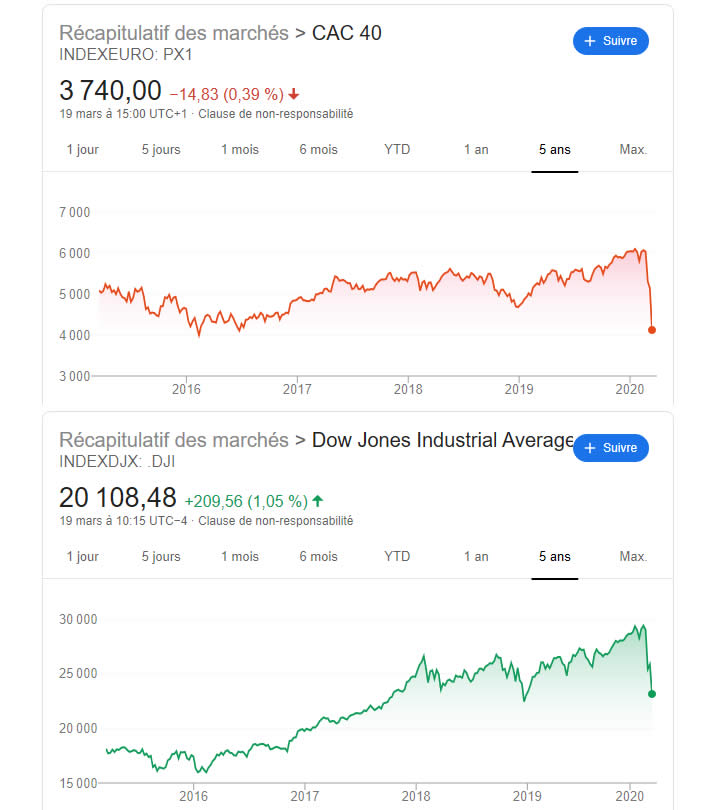Viewport: 720px width, 810px height.
Task: Show CAC 40 chart for 1 mois
Action: point(240,150)
